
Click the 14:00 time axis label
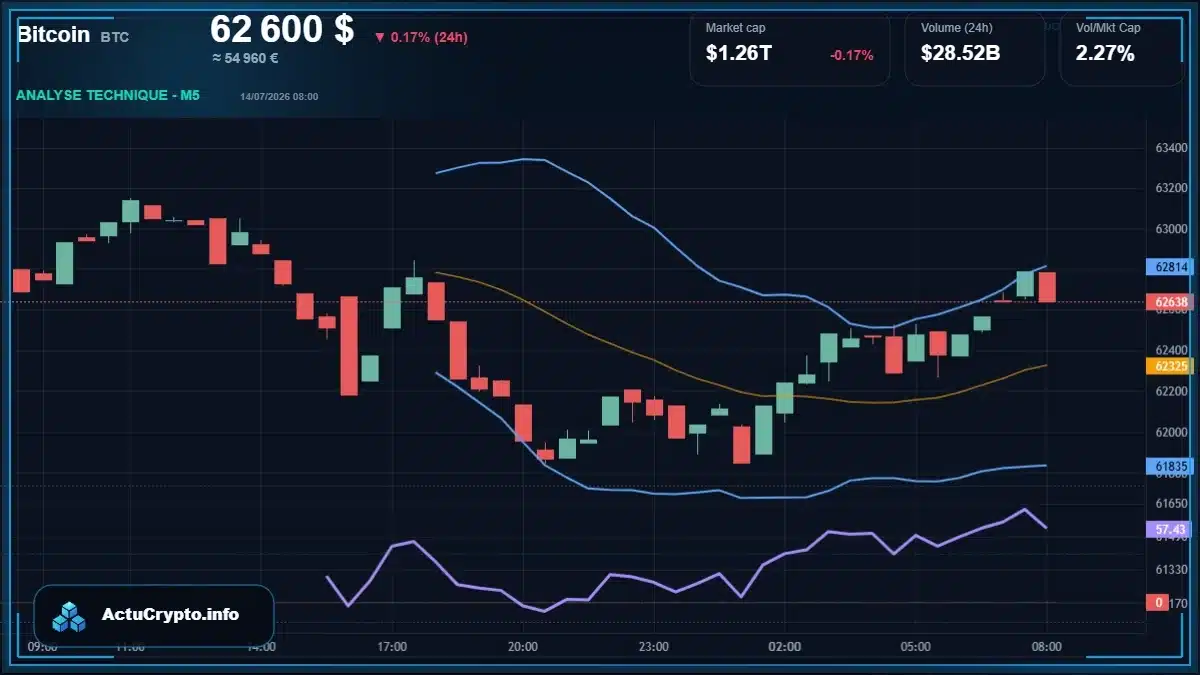coord(261,647)
